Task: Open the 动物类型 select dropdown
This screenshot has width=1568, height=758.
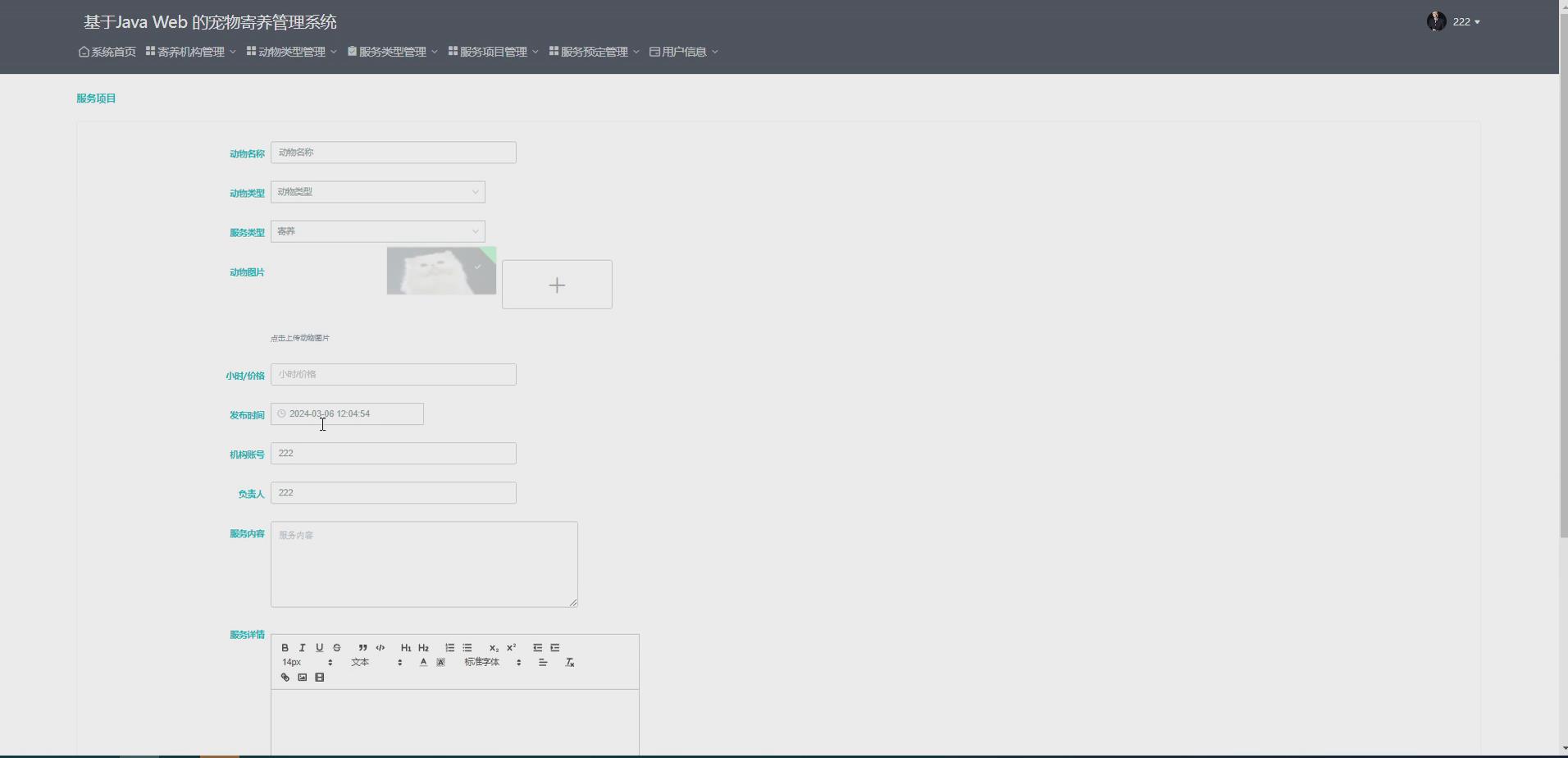Action: 377,192
